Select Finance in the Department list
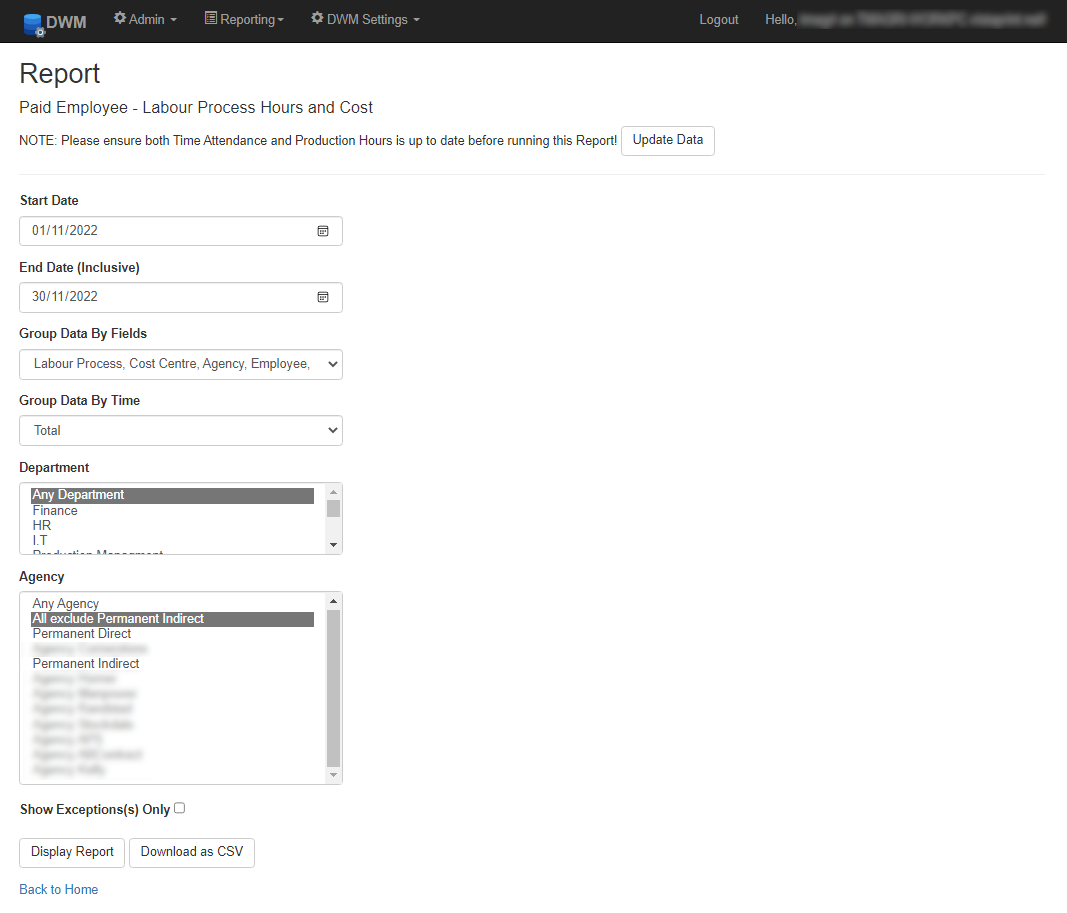 pos(173,511)
